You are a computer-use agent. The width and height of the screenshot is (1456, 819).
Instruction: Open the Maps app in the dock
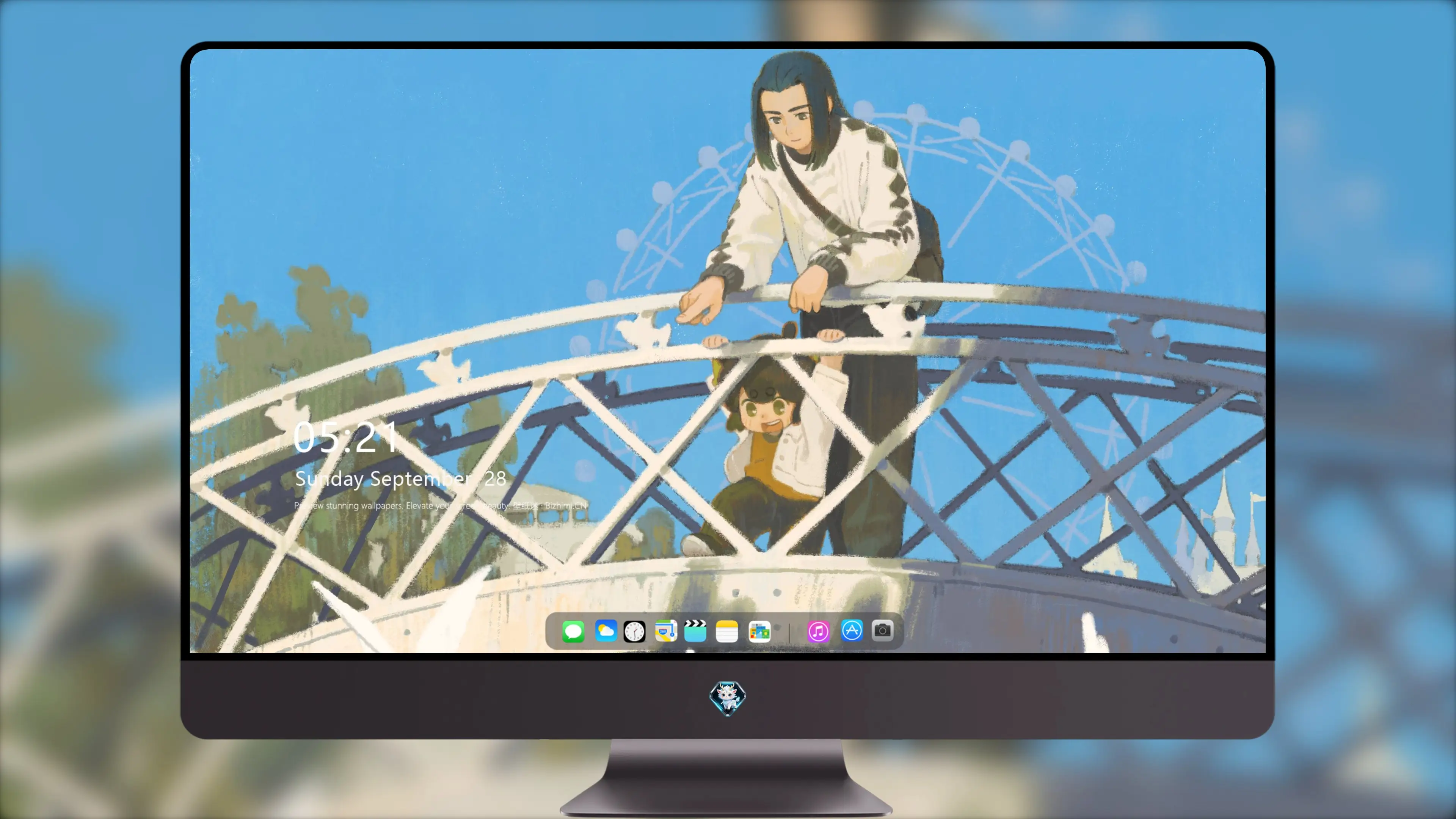tap(666, 631)
